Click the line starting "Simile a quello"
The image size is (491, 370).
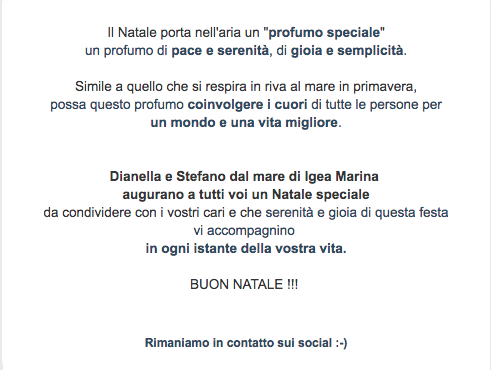pyautogui.click(x=246, y=87)
